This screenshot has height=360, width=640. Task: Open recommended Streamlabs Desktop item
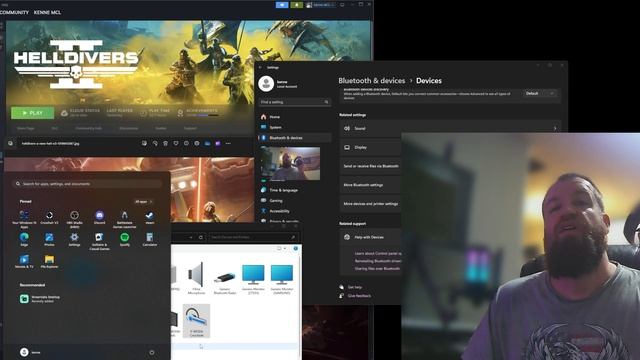pos(40,298)
